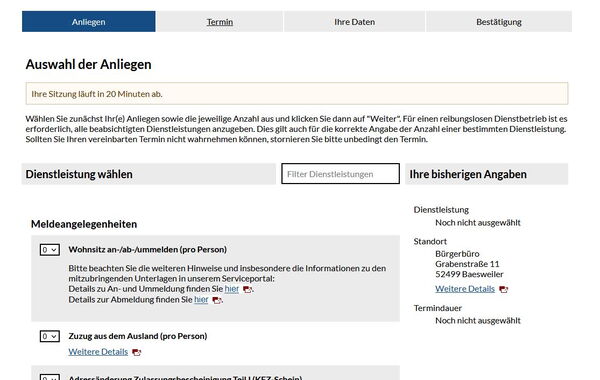The width and height of the screenshot is (600, 380).
Task: Select the Bestätigung step tab
Action: 499,21
